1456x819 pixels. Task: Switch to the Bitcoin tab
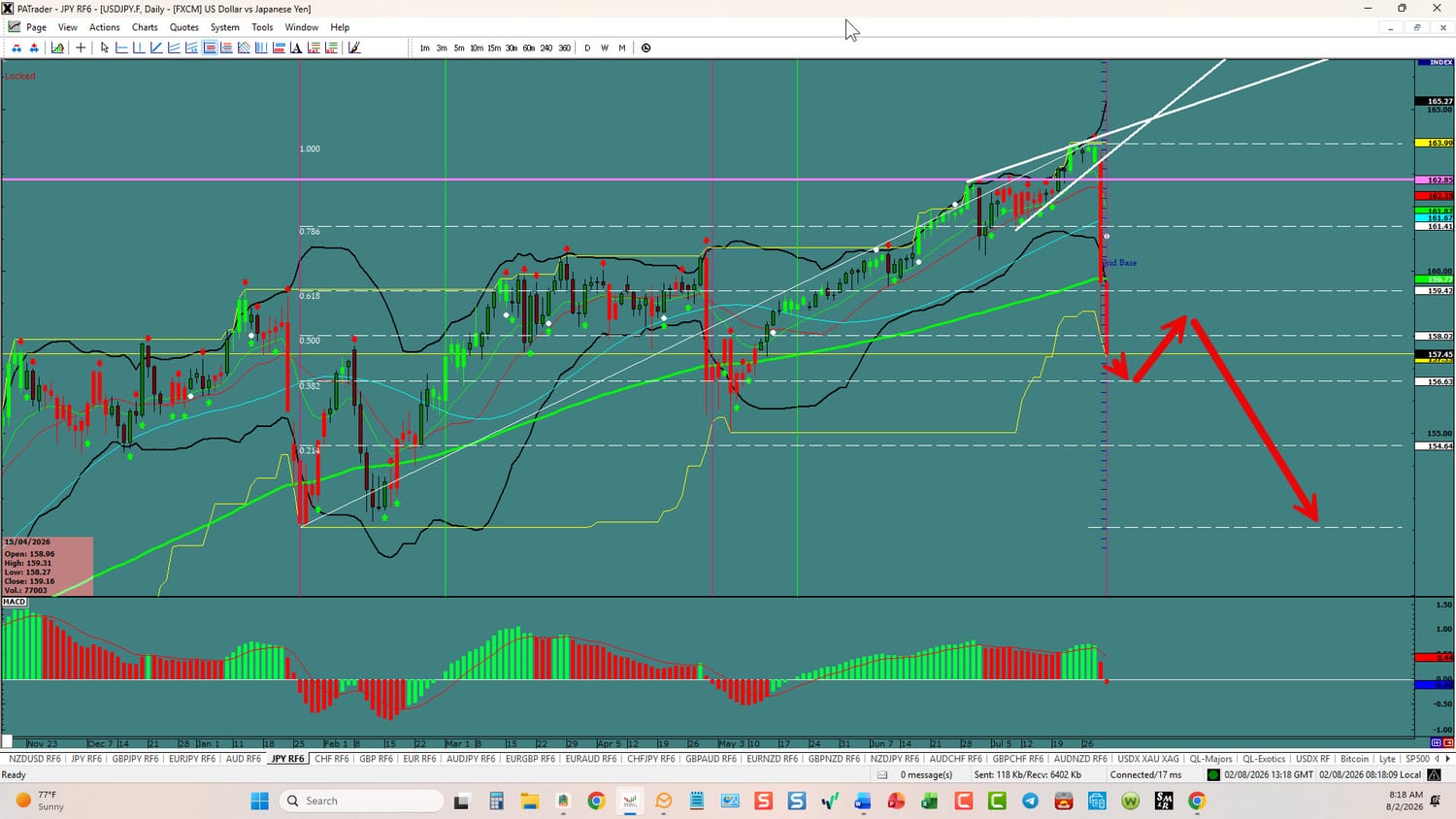coord(1354,759)
